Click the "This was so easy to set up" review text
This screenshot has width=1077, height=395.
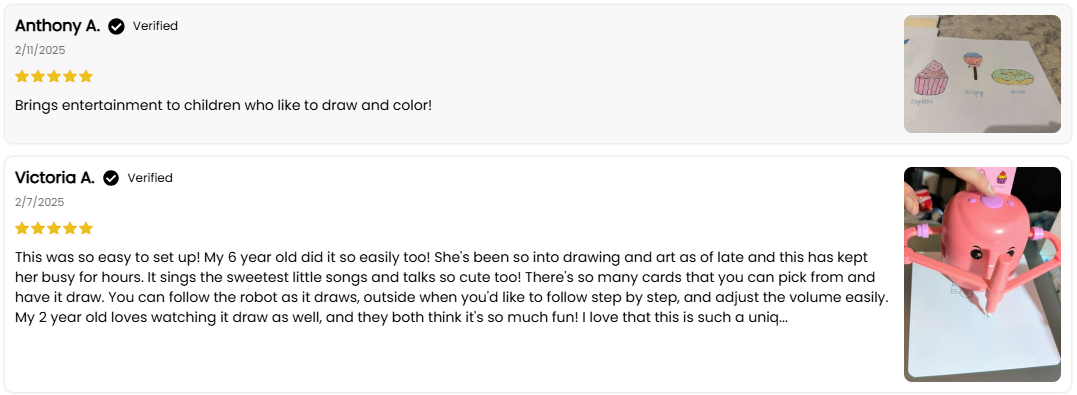click(x=453, y=288)
